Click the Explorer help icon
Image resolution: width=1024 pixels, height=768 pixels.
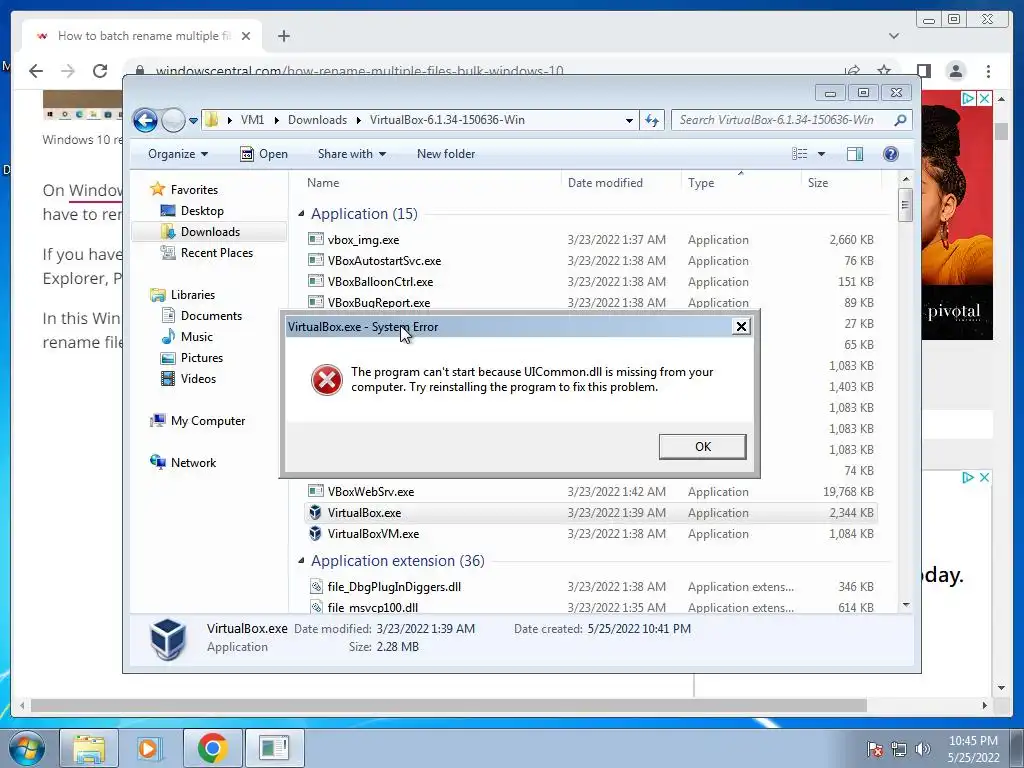coord(891,154)
